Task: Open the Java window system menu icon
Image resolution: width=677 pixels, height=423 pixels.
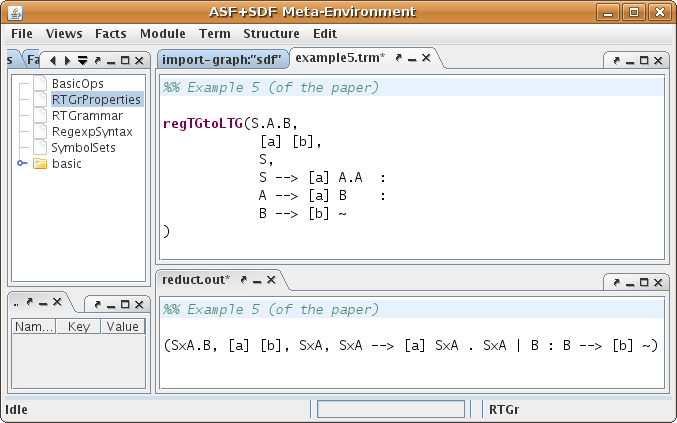Action: point(15,12)
